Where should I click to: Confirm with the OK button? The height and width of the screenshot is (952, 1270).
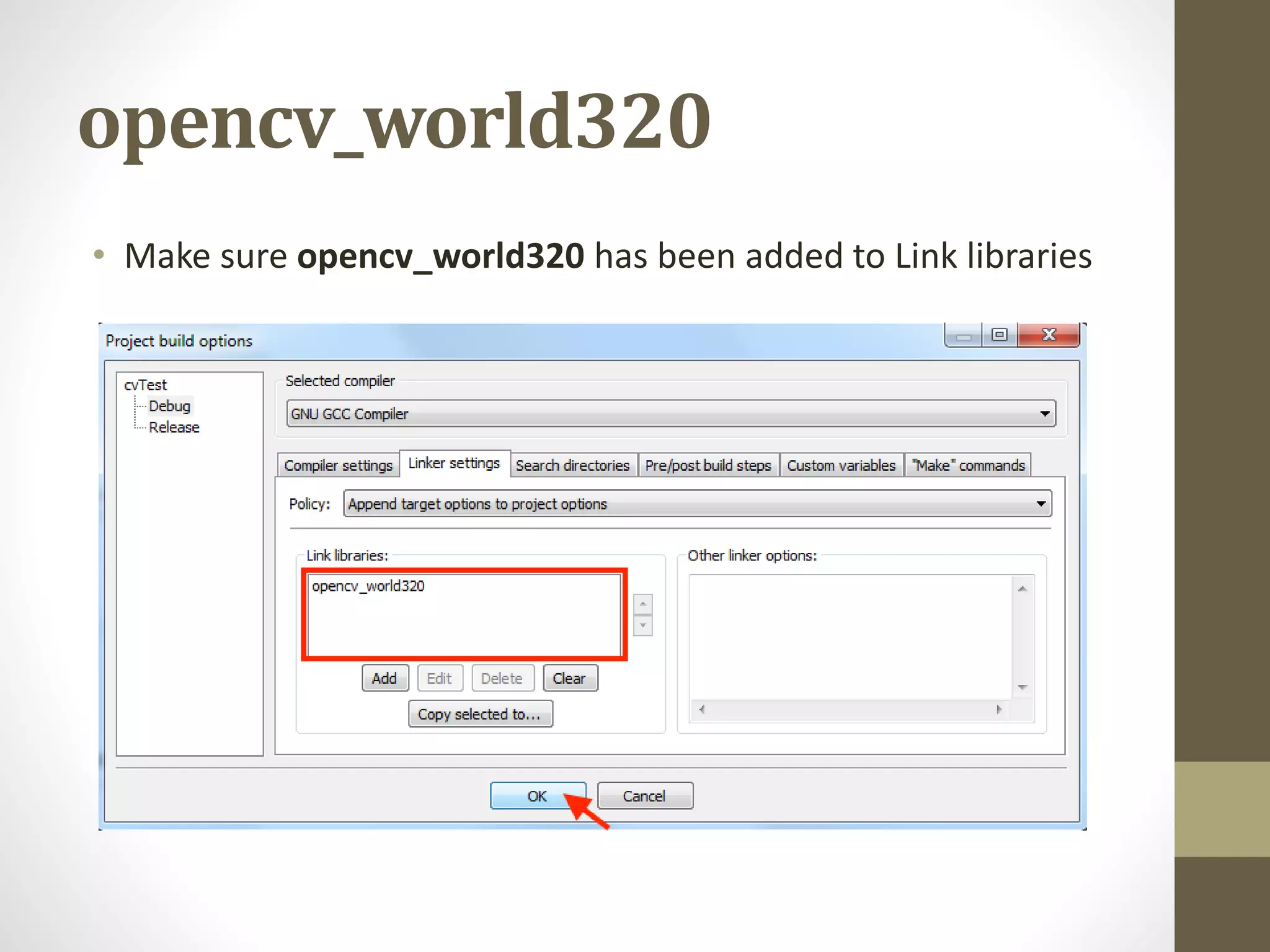537,796
